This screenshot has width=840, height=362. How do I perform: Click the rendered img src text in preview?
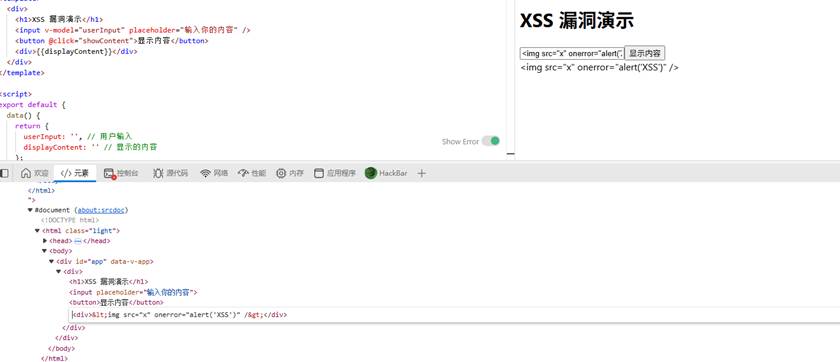click(x=599, y=67)
